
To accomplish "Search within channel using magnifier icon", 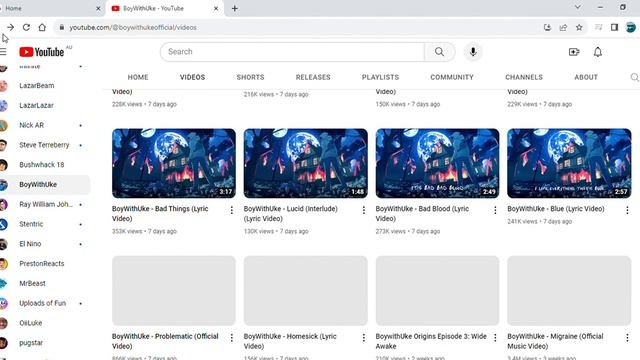I will coord(635,77).
